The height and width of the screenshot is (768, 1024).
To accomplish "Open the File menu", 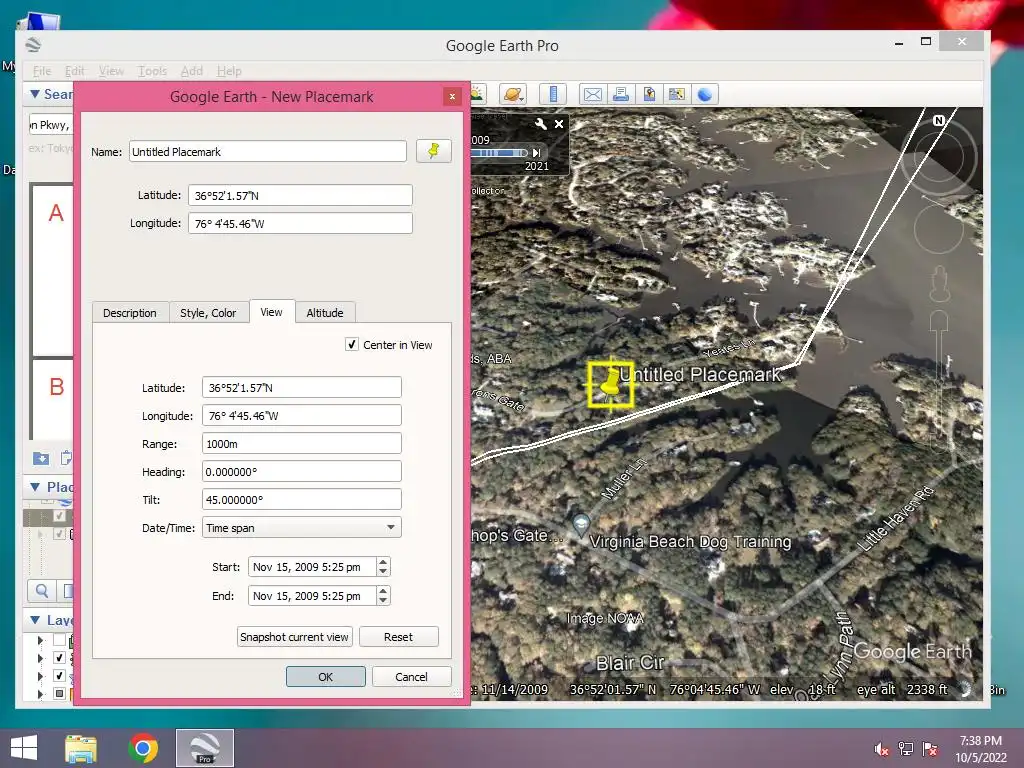I will (x=42, y=71).
